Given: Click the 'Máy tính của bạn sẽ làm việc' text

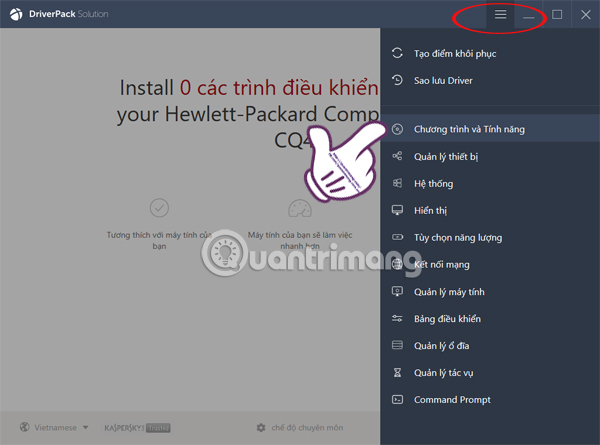Looking at the screenshot, I should (x=300, y=235).
